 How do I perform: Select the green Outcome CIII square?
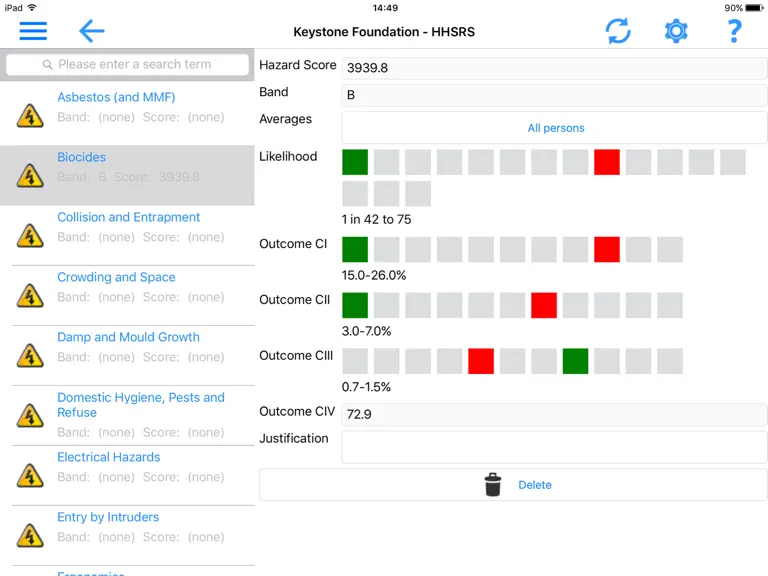(x=576, y=361)
